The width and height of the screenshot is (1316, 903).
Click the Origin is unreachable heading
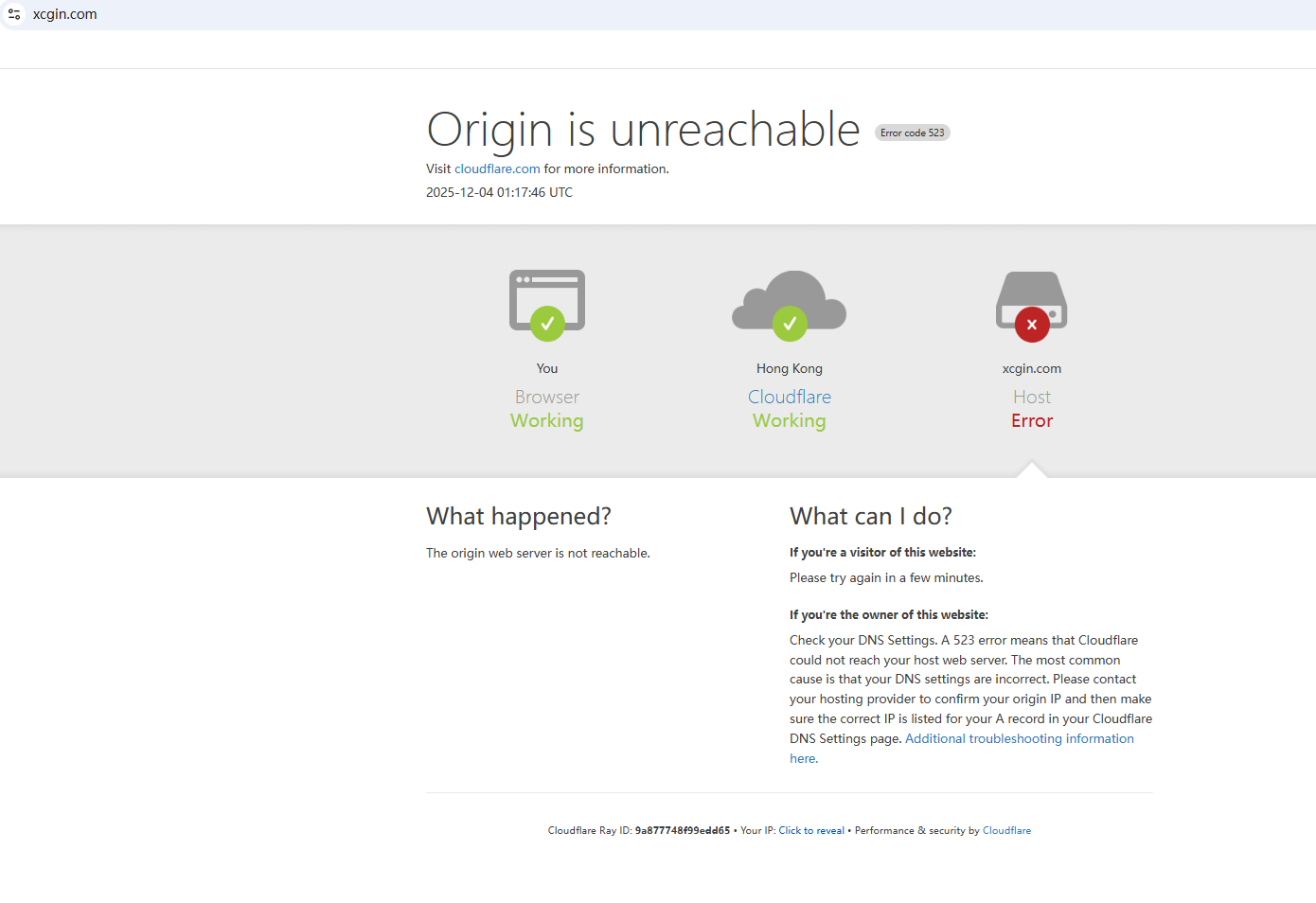[x=643, y=130]
